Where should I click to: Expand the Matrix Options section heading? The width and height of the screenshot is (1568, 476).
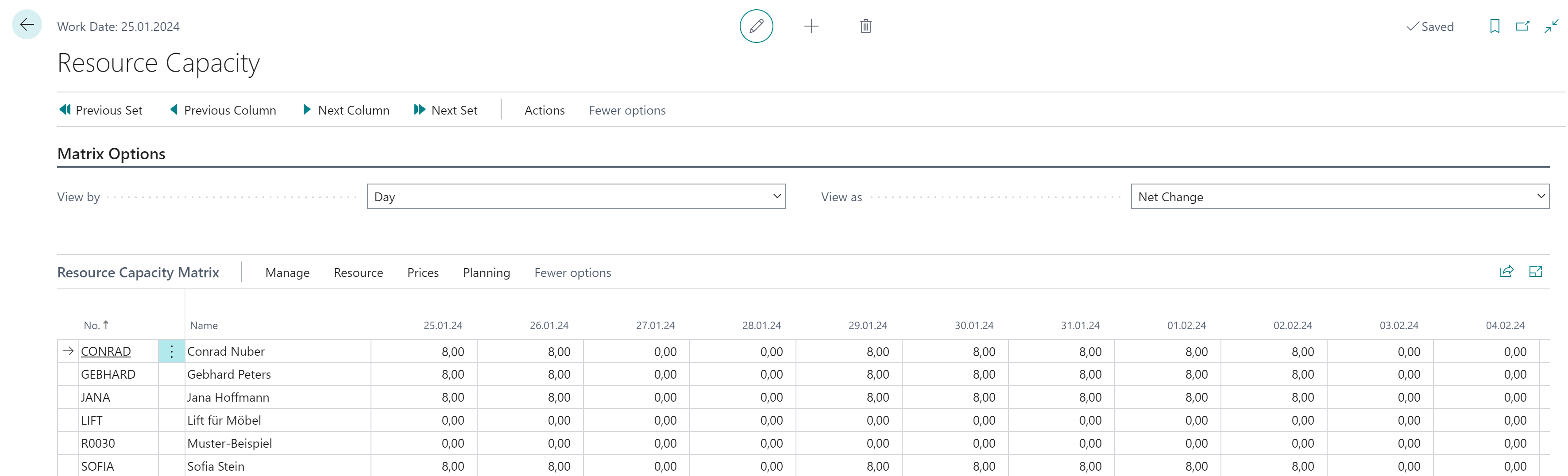point(112,154)
